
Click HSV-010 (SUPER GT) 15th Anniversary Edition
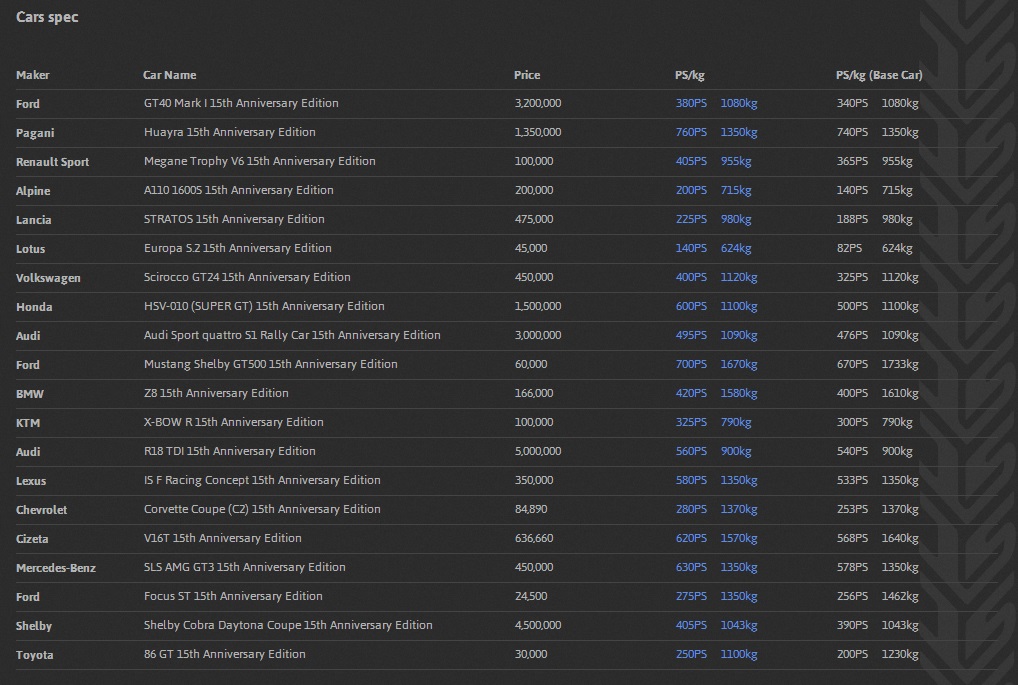pyautogui.click(x=264, y=306)
